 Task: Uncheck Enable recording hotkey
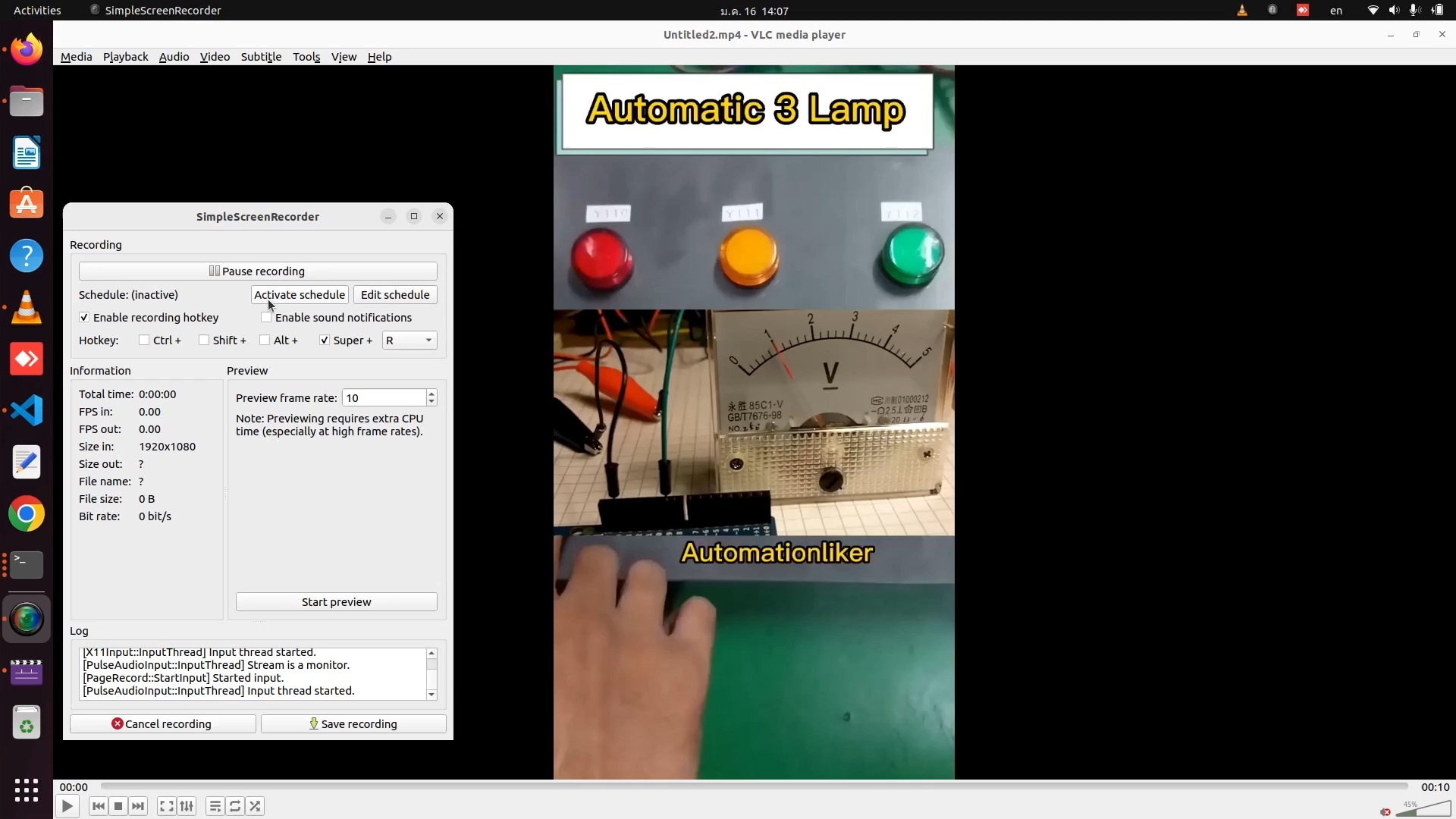click(x=84, y=317)
